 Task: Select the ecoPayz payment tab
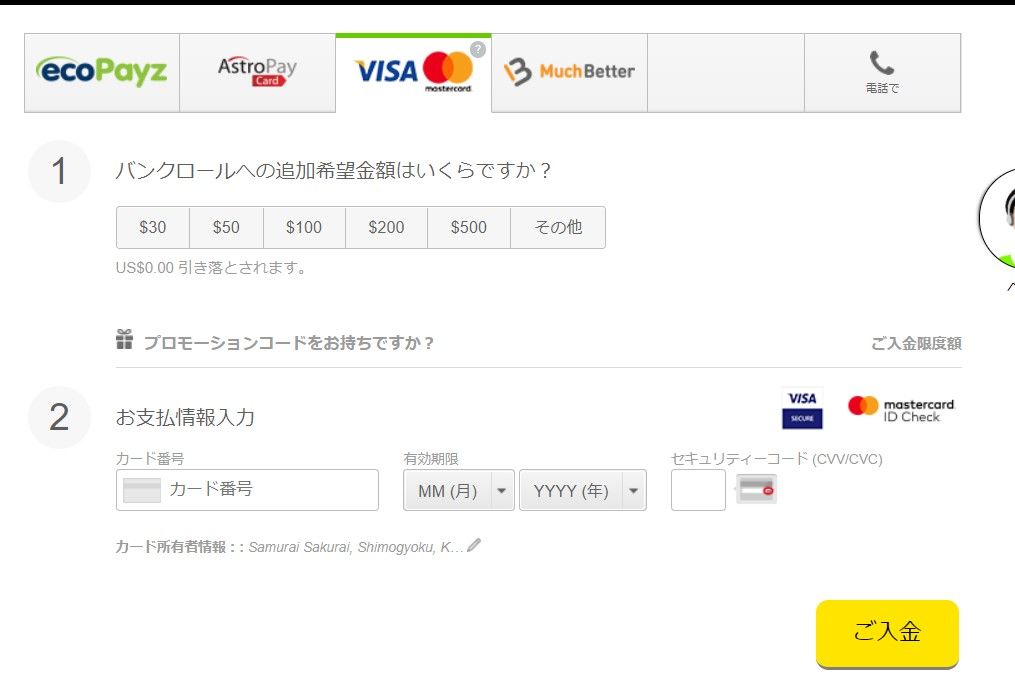pyautogui.click(x=102, y=73)
